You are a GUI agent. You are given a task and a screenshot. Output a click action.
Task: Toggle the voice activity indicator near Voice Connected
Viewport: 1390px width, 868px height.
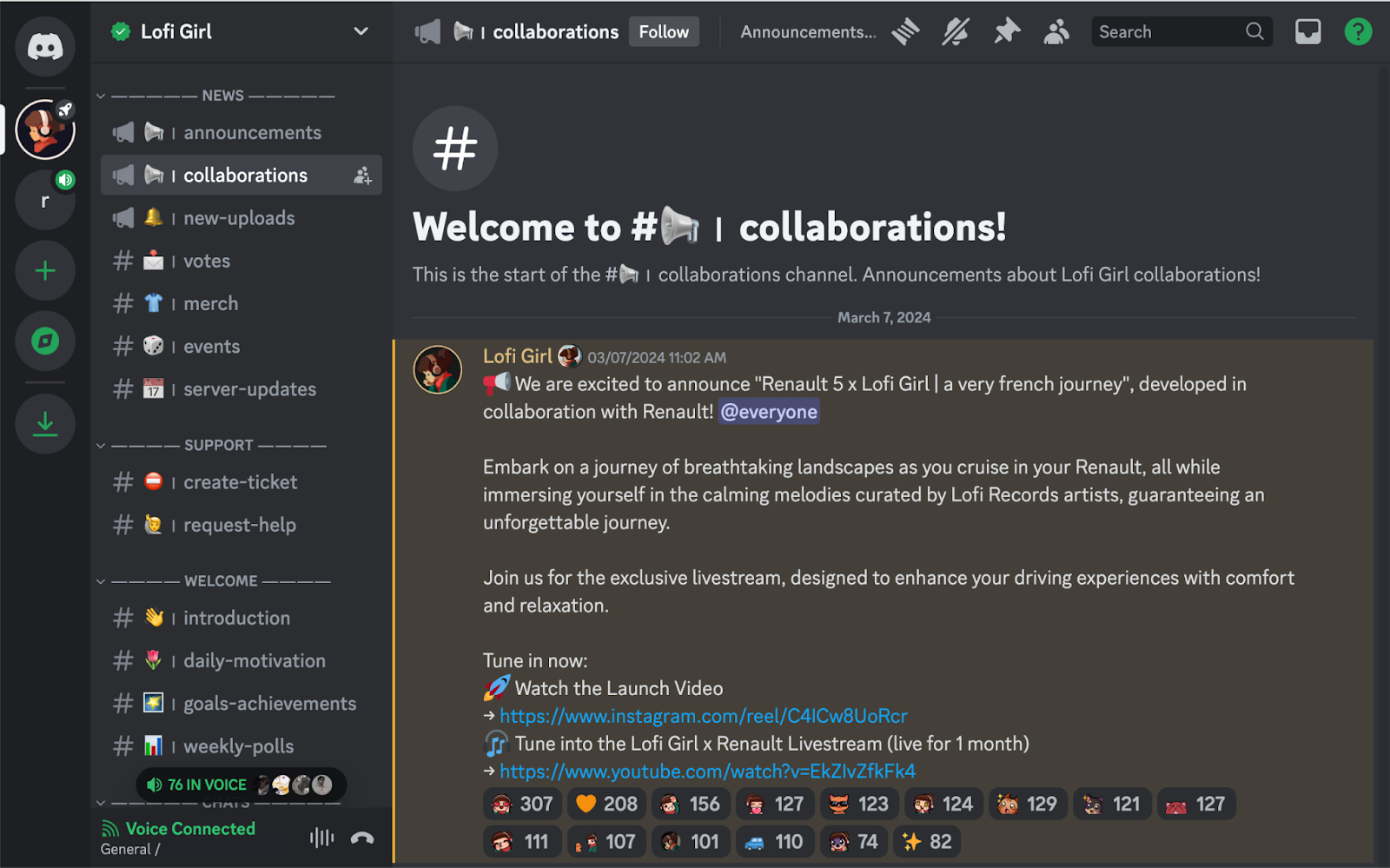(321, 838)
